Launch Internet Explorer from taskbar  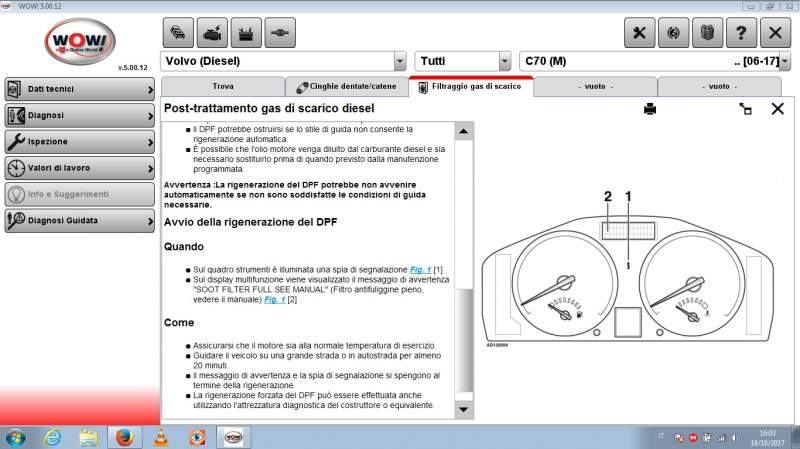click(x=52, y=438)
